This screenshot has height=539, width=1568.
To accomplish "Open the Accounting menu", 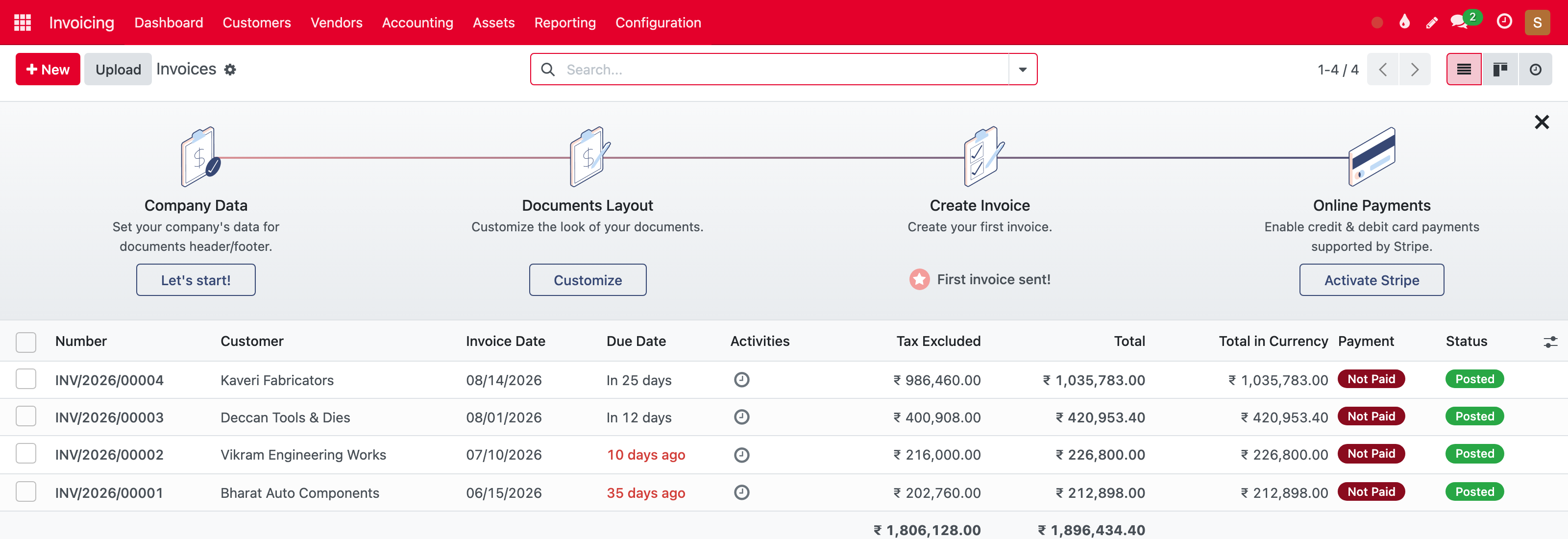I will [x=417, y=23].
